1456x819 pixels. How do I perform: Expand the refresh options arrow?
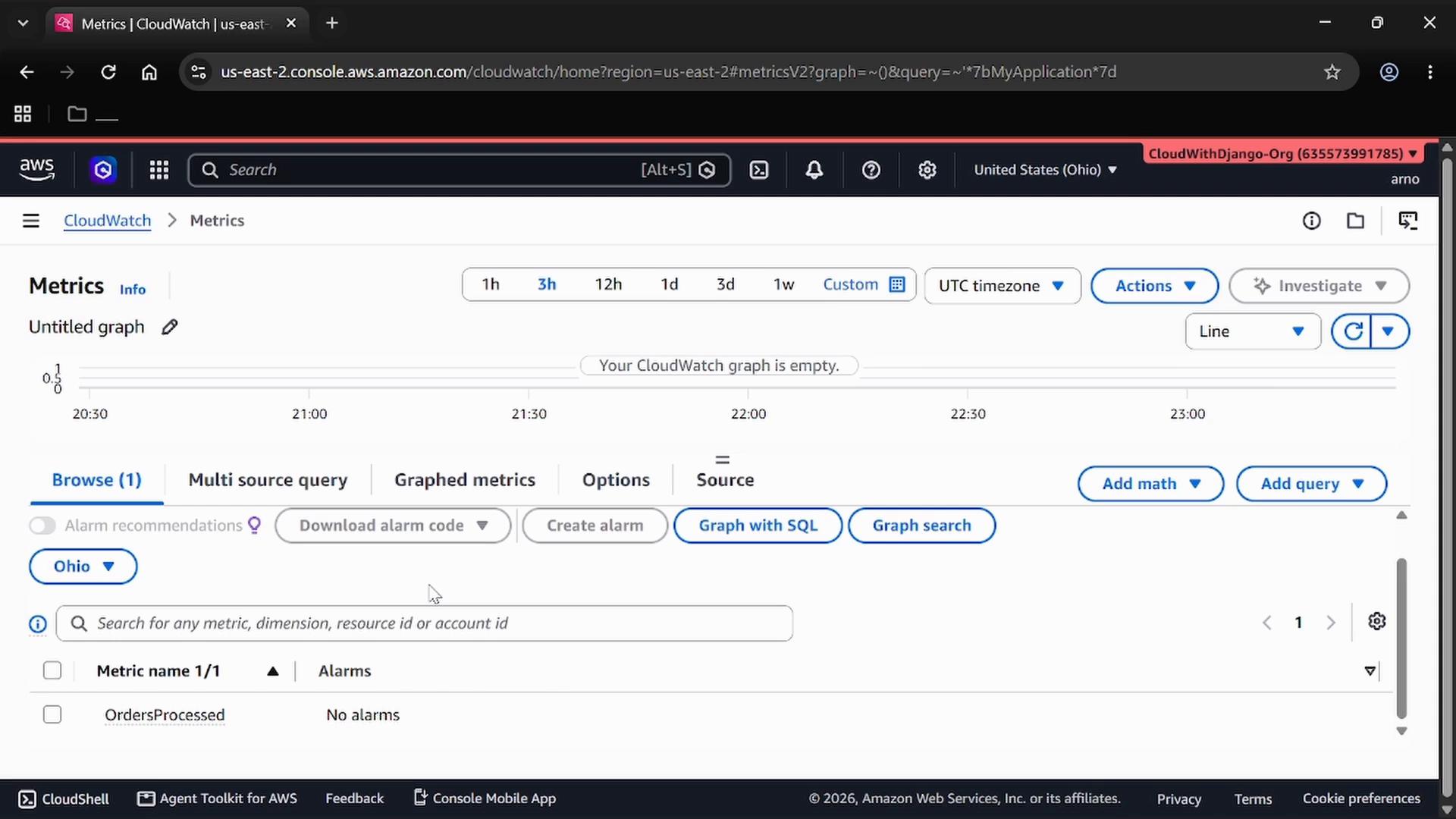1390,331
